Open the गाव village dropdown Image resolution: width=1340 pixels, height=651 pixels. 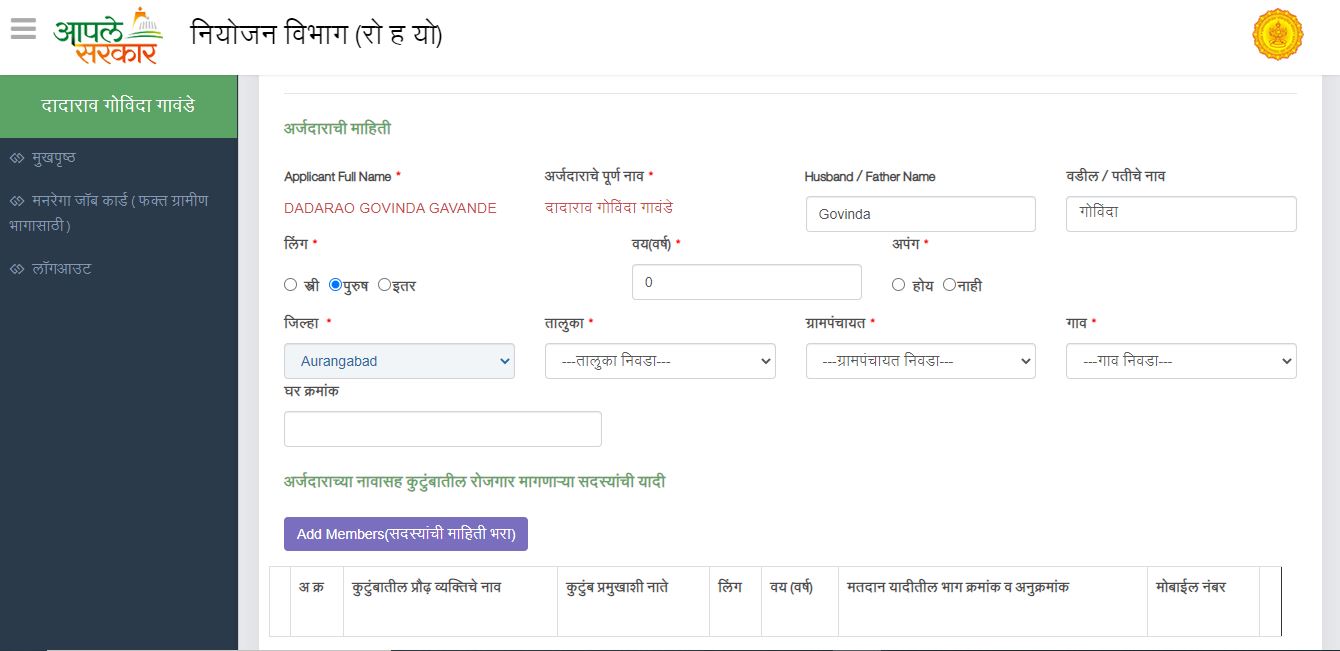(1181, 361)
